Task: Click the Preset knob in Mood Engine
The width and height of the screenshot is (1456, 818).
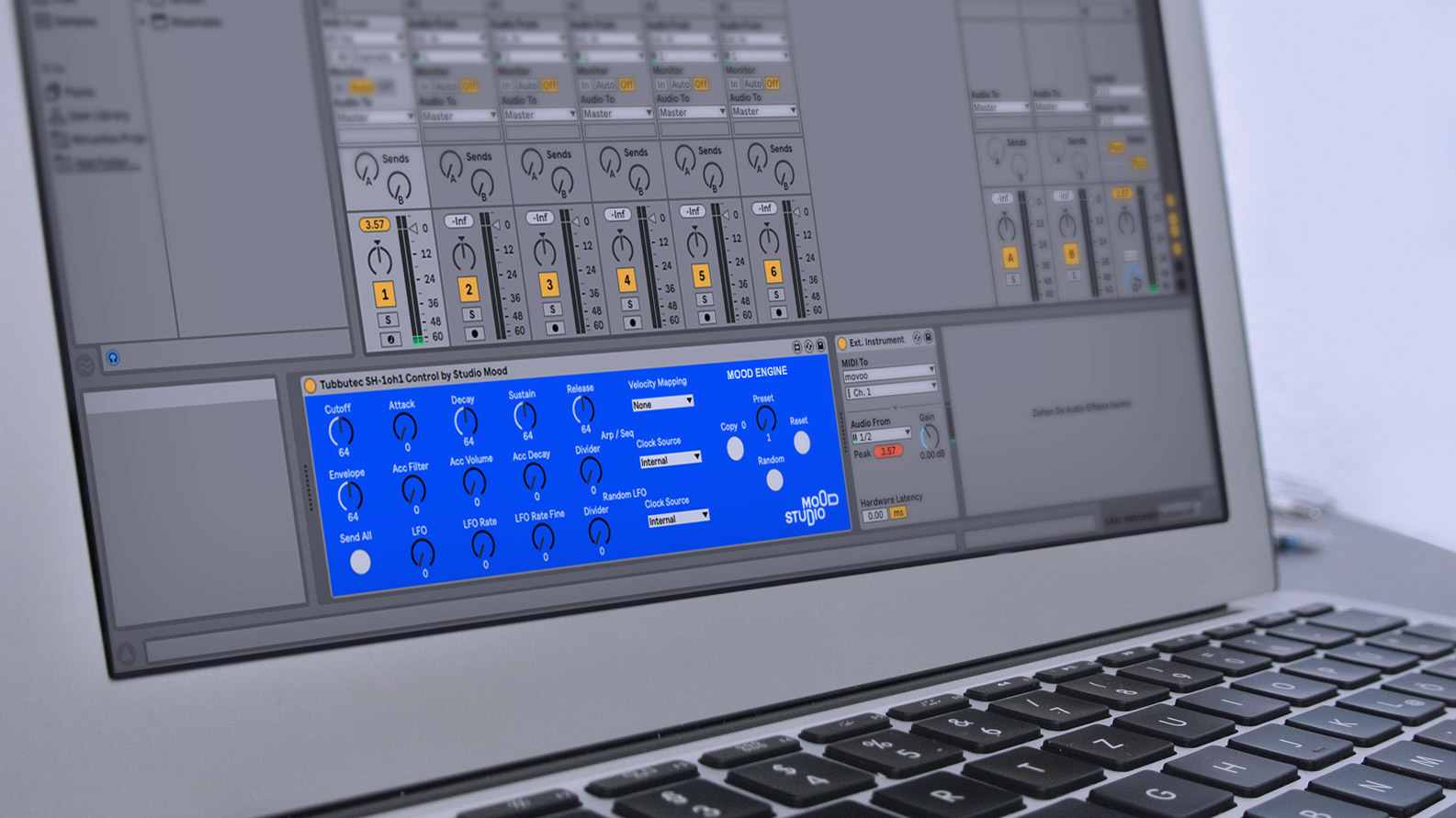Action: pyautogui.click(x=765, y=419)
